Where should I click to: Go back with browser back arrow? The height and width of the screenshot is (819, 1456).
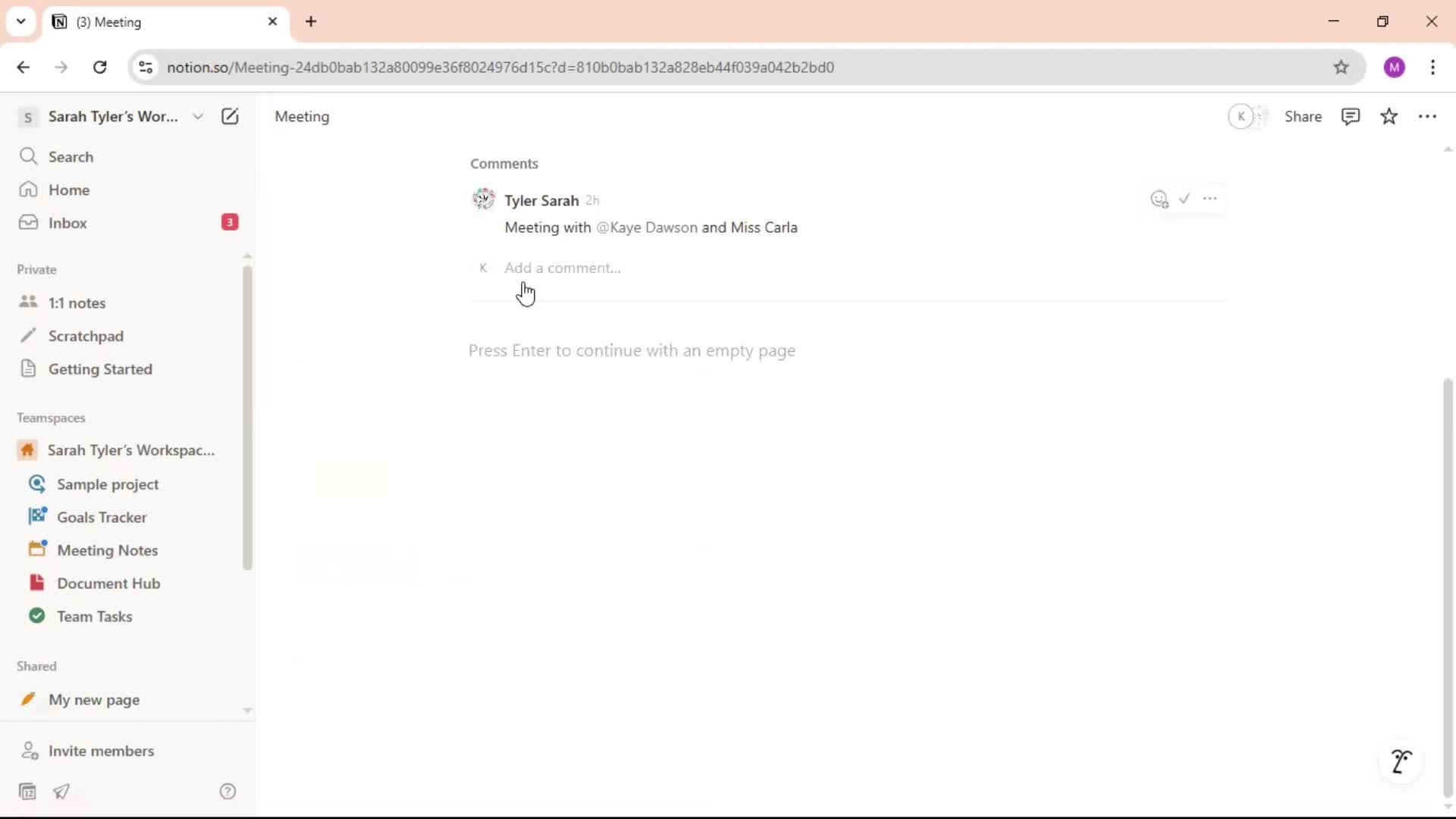point(24,67)
